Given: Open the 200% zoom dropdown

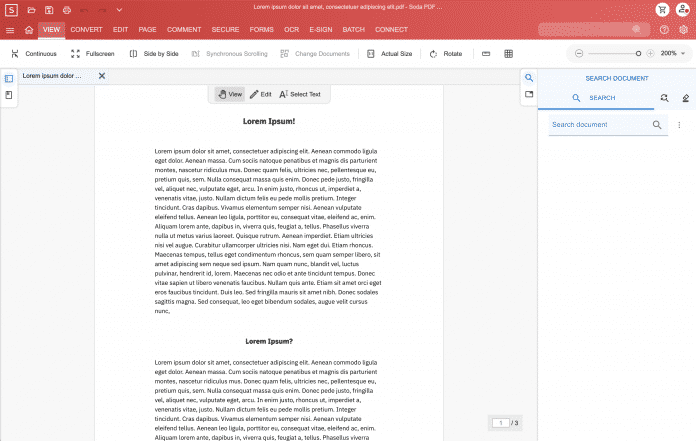Looking at the screenshot, I should (672, 53).
